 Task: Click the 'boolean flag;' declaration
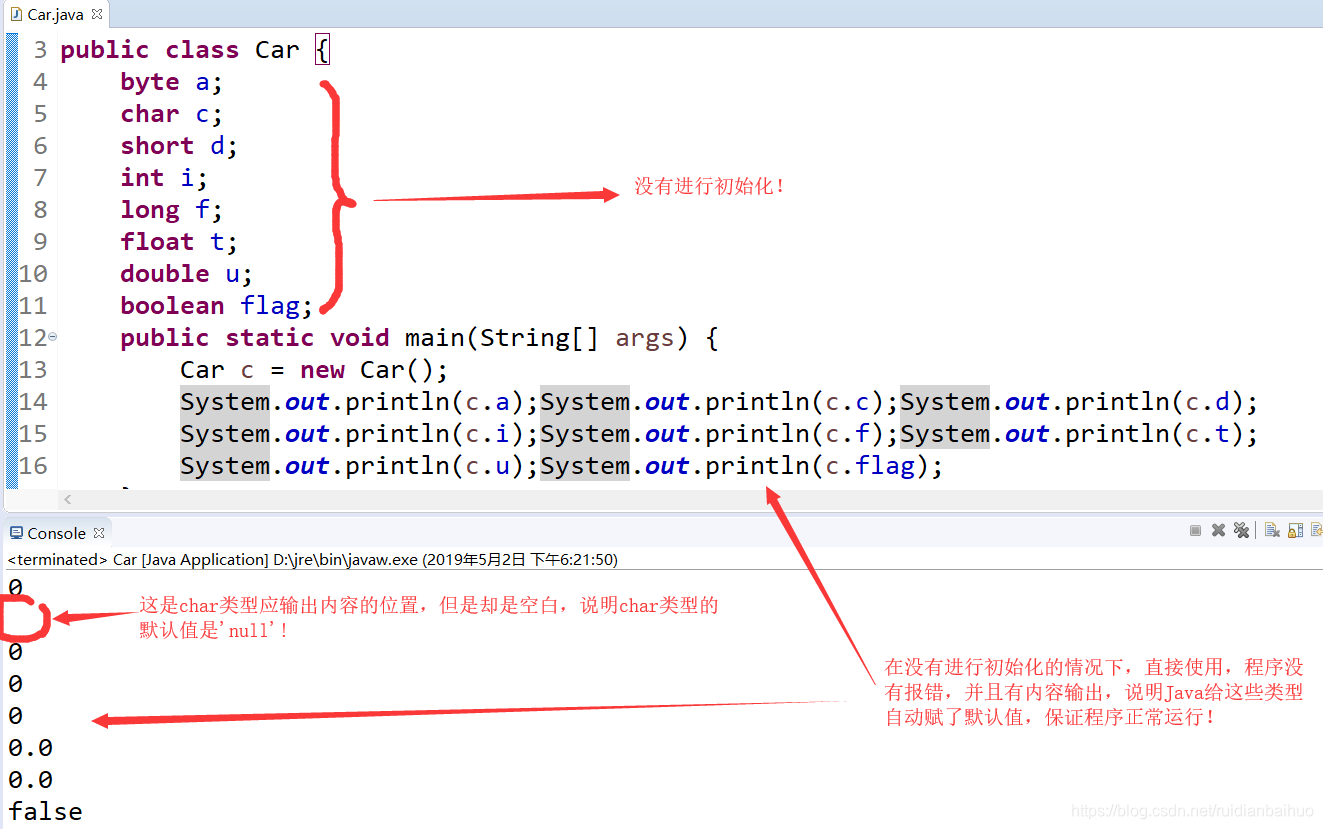pos(216,306)
